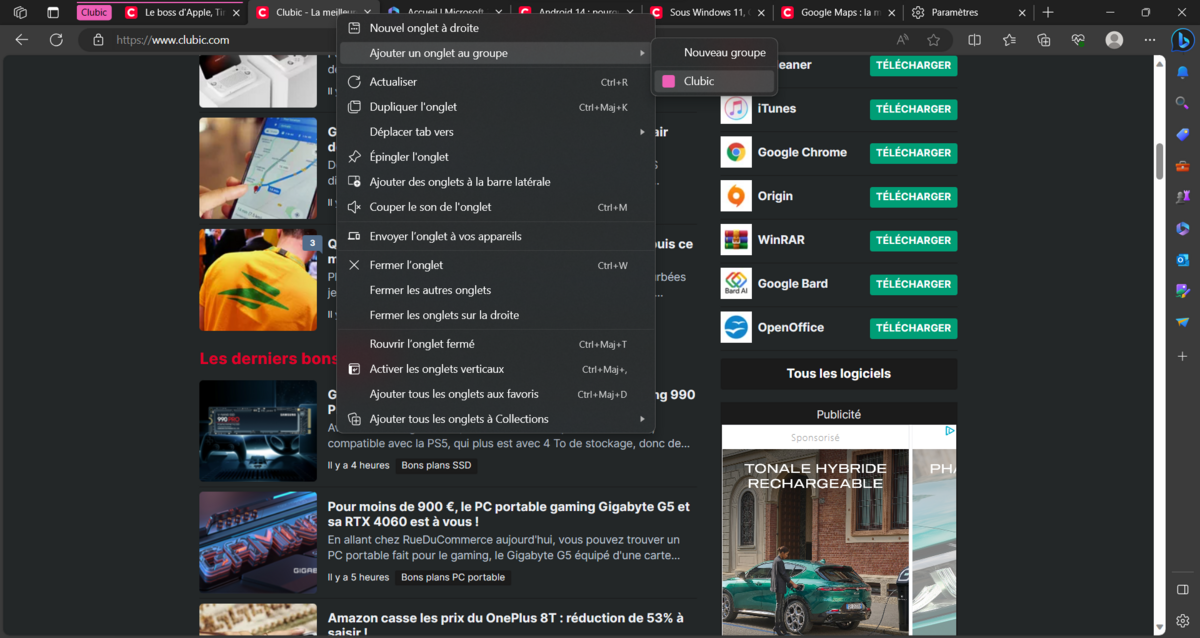Image resolution: width=1200 pixels, height=638 pixels.
Task: Add a new app to the sidebar
Action: pos(1182,356)
